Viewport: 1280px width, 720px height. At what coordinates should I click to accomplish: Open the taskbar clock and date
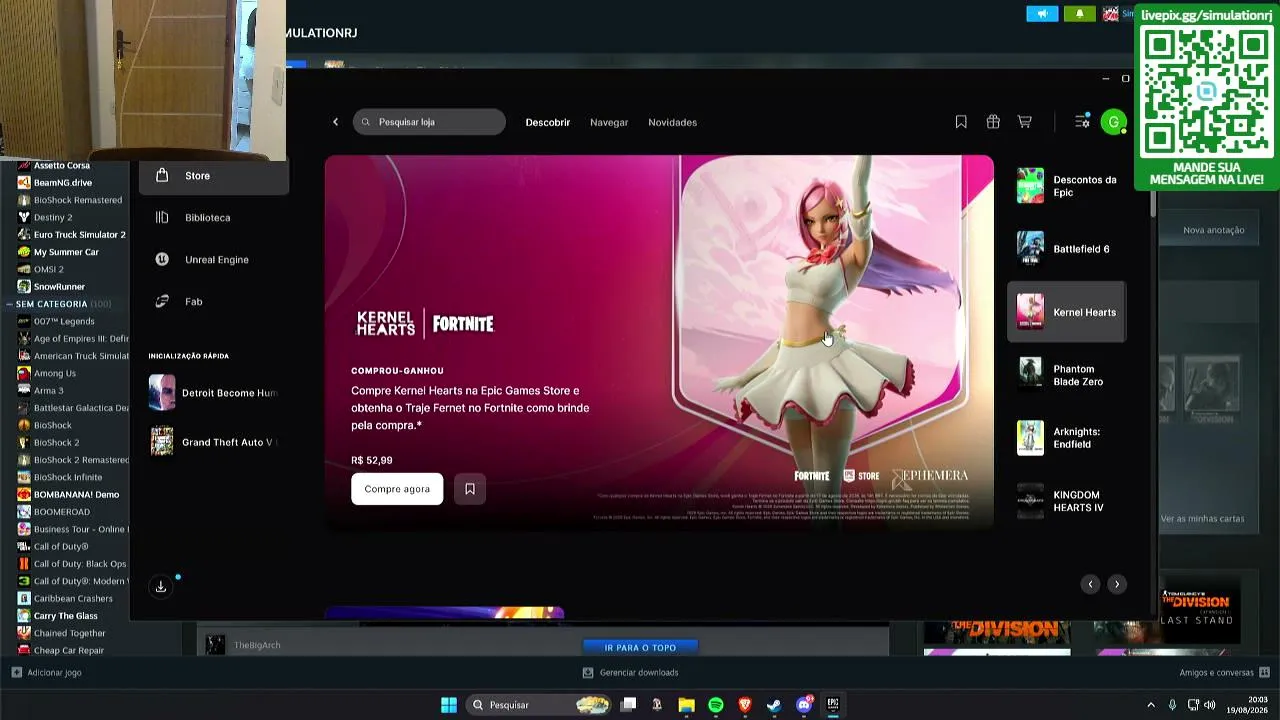pos(1248,705)
